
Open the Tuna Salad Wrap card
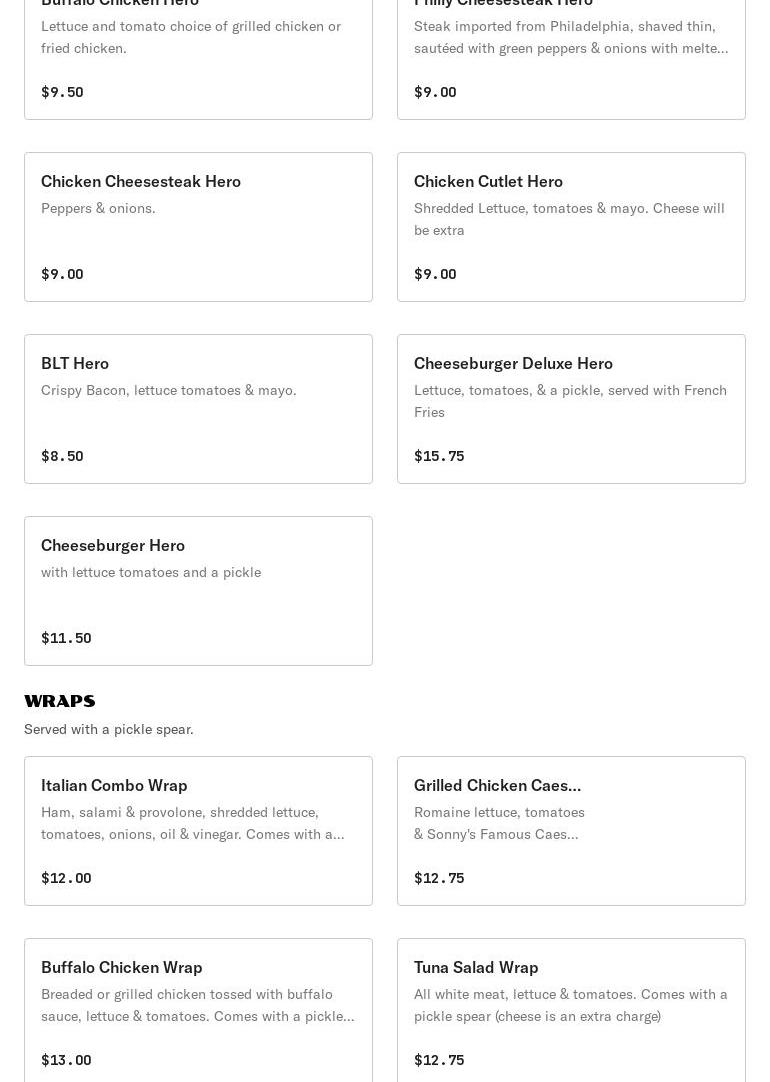coord(571,1010)
